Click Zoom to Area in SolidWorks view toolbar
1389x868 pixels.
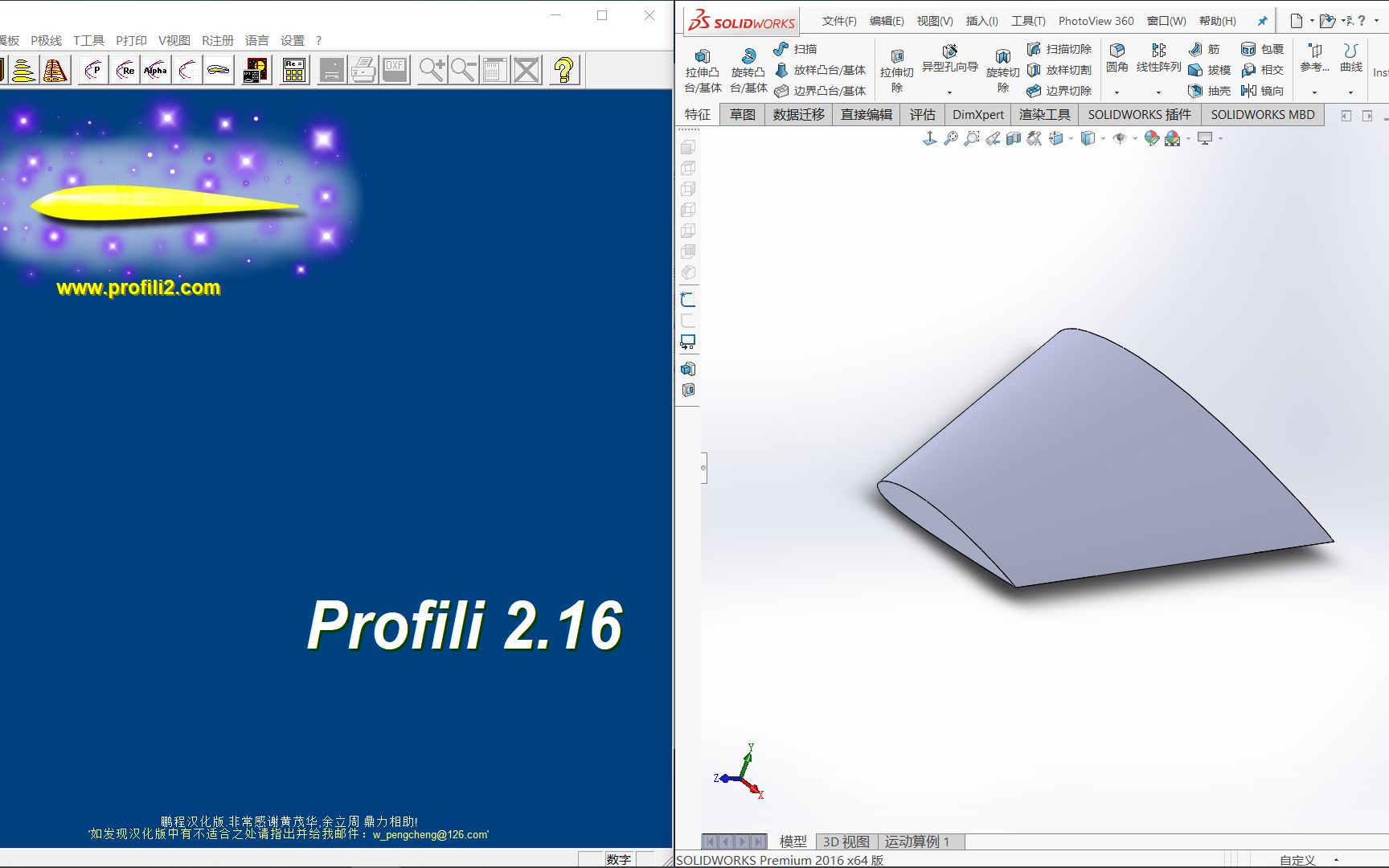point(972,138)
